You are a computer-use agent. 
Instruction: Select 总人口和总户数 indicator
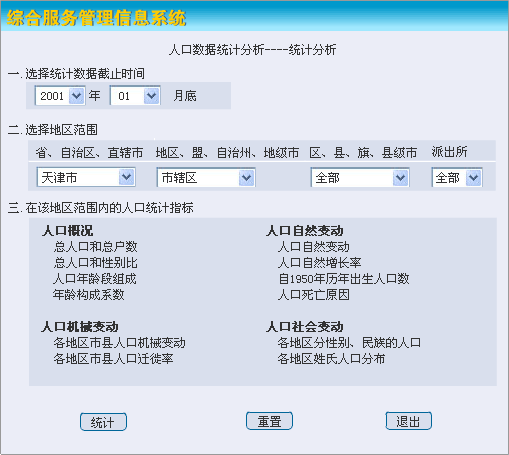tap(95, 247)
